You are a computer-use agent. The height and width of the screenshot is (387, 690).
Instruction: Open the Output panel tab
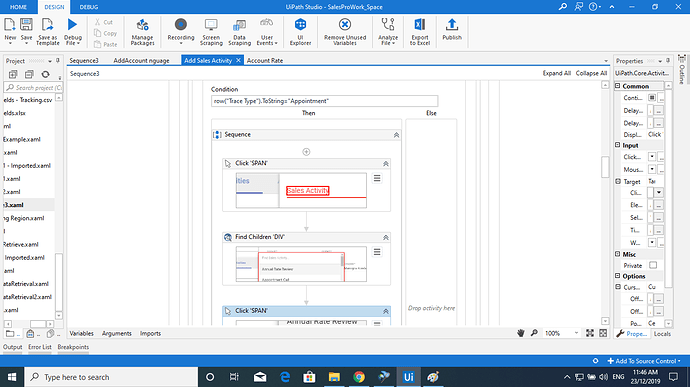coord(12,347)
